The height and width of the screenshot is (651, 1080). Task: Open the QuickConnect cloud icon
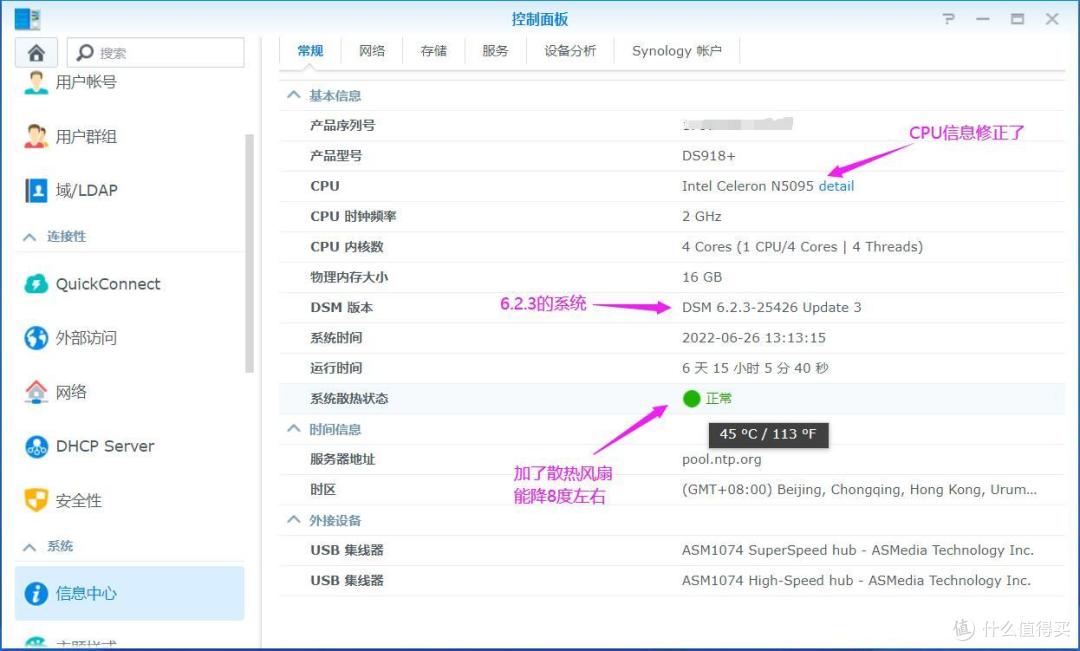36,284
